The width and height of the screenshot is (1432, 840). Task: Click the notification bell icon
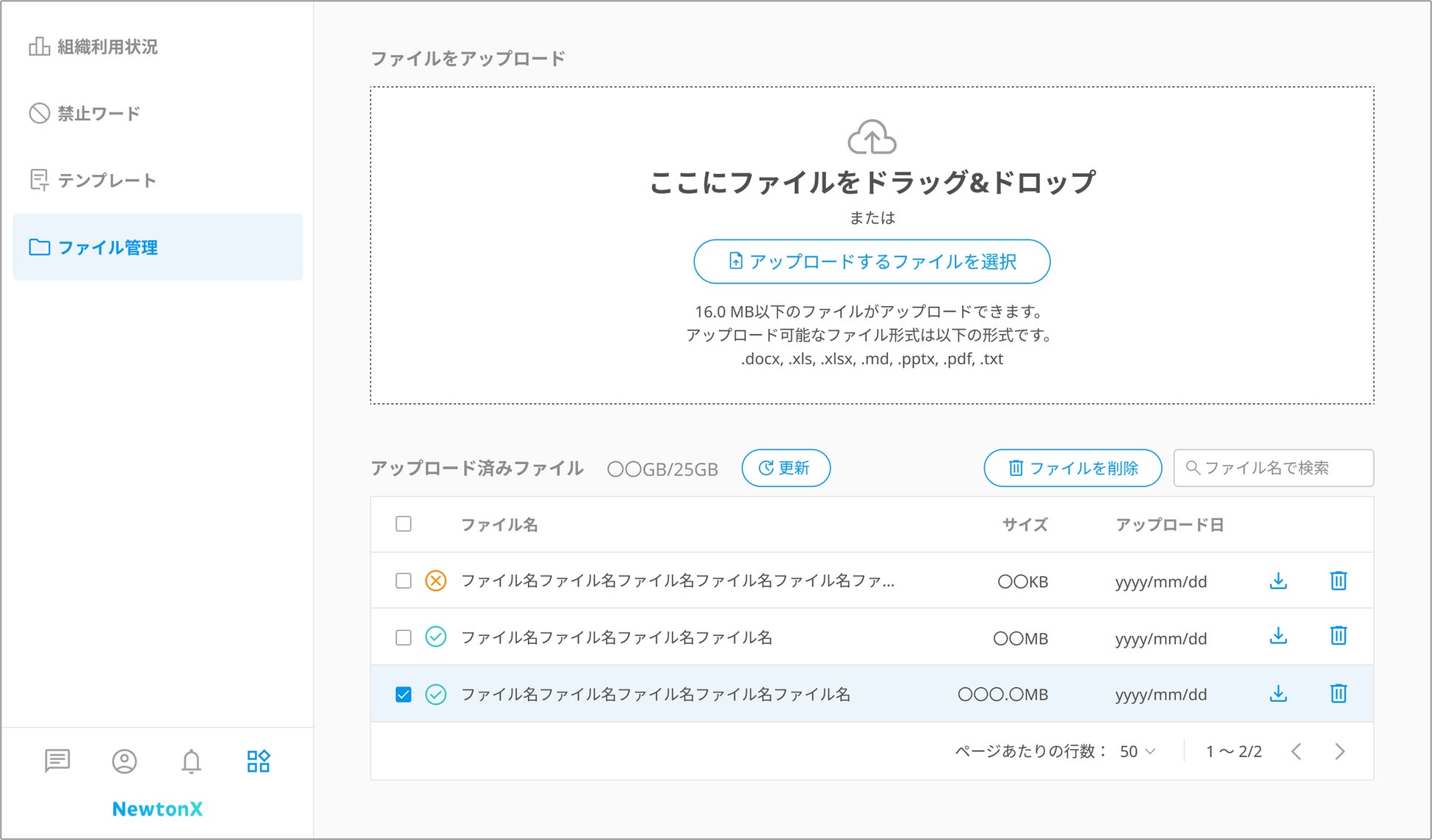point(191,761)
